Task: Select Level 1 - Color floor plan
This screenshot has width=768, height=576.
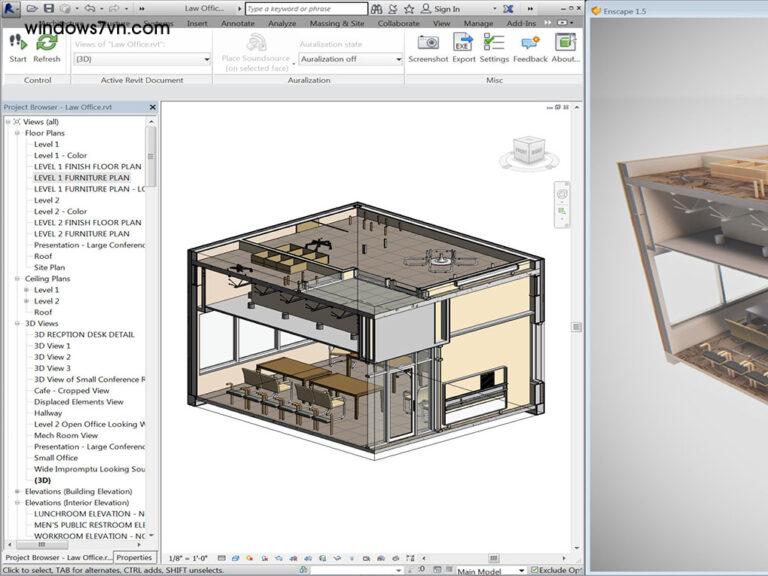Action: coord(60,155)
